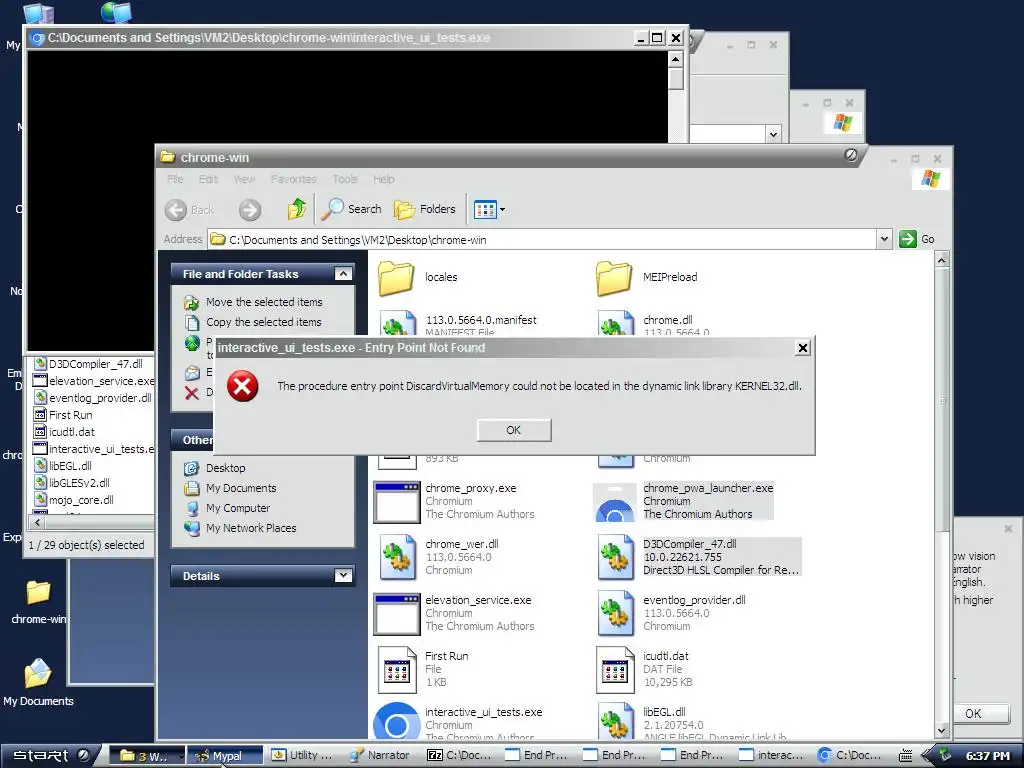Click left scroll arrow in background file list

37,522
